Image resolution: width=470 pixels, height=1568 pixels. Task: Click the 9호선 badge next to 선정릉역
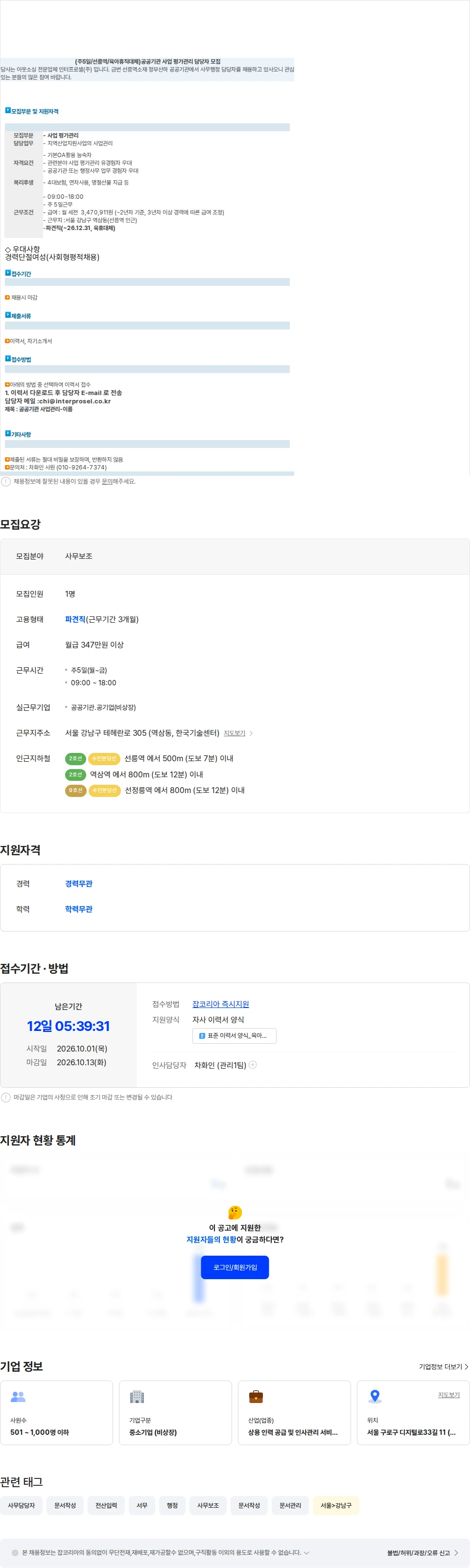click(x=75, y=790)
